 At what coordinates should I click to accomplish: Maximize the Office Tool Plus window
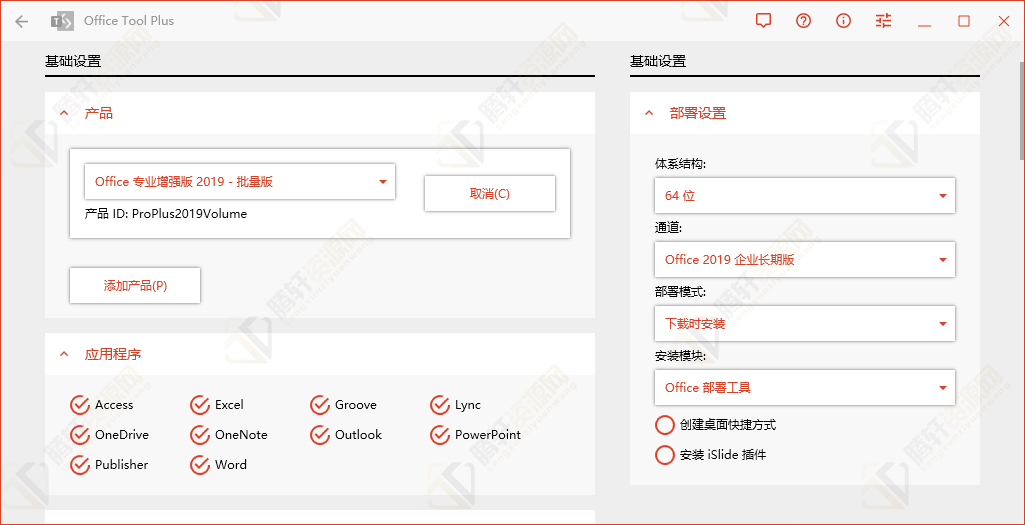[964, 21]
